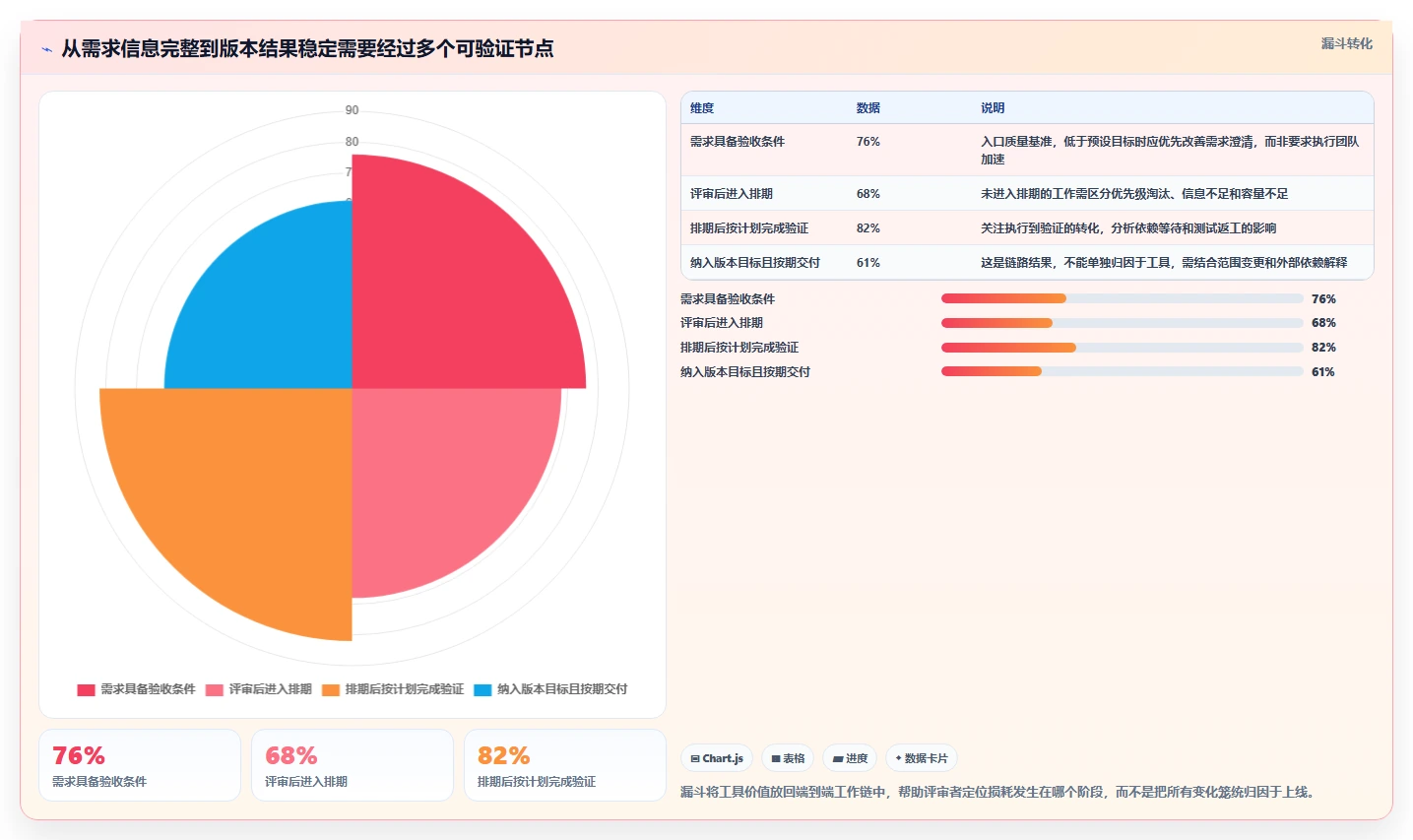
Task: Click the Chart.js chip icon
Action: pos(695,758)
